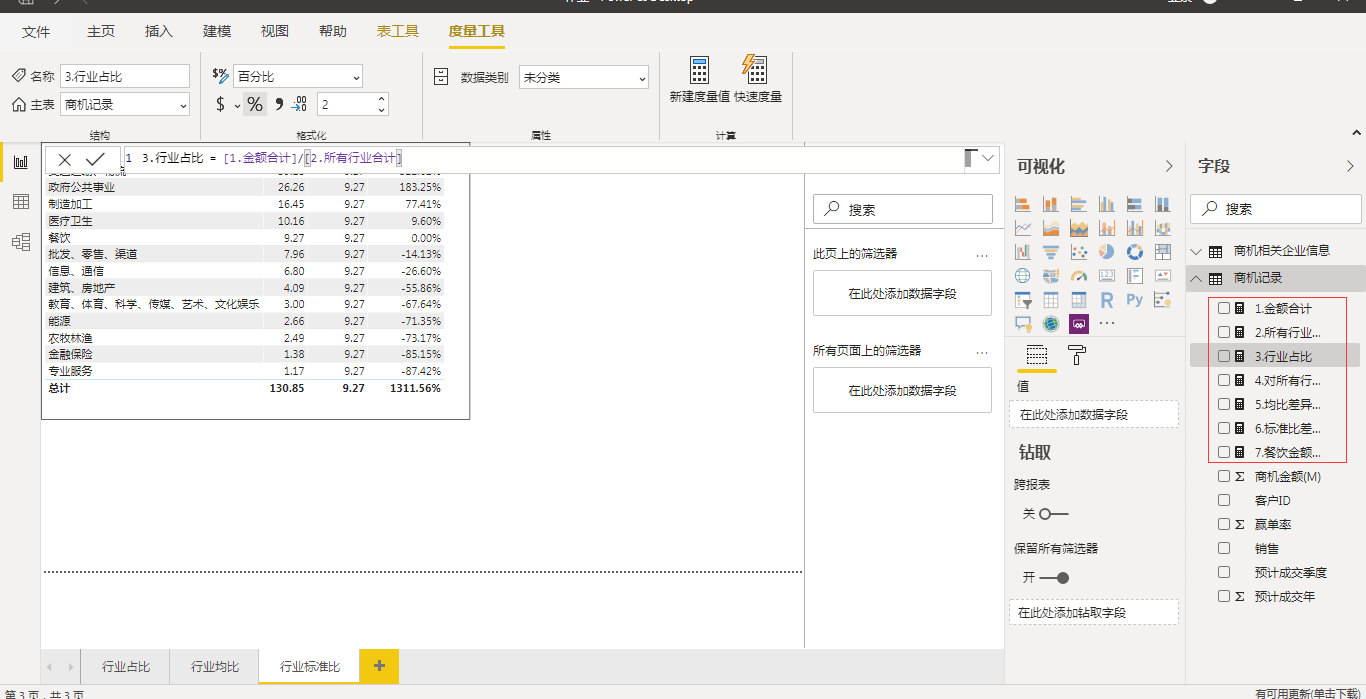1366x699 pixels.
Task: Choose the matrix visual
Action: coord(1079,300)
